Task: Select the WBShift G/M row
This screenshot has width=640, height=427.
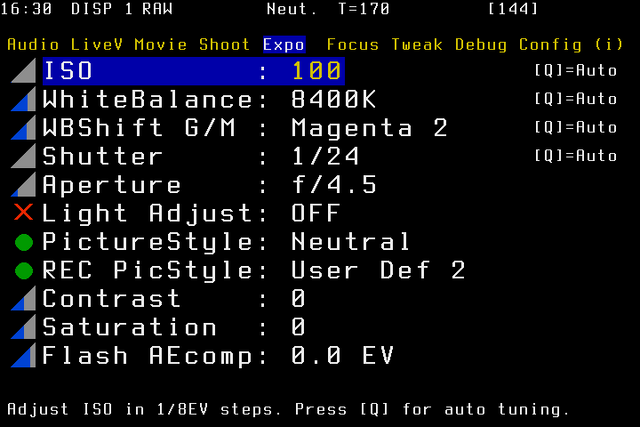Action: (245, 128)
